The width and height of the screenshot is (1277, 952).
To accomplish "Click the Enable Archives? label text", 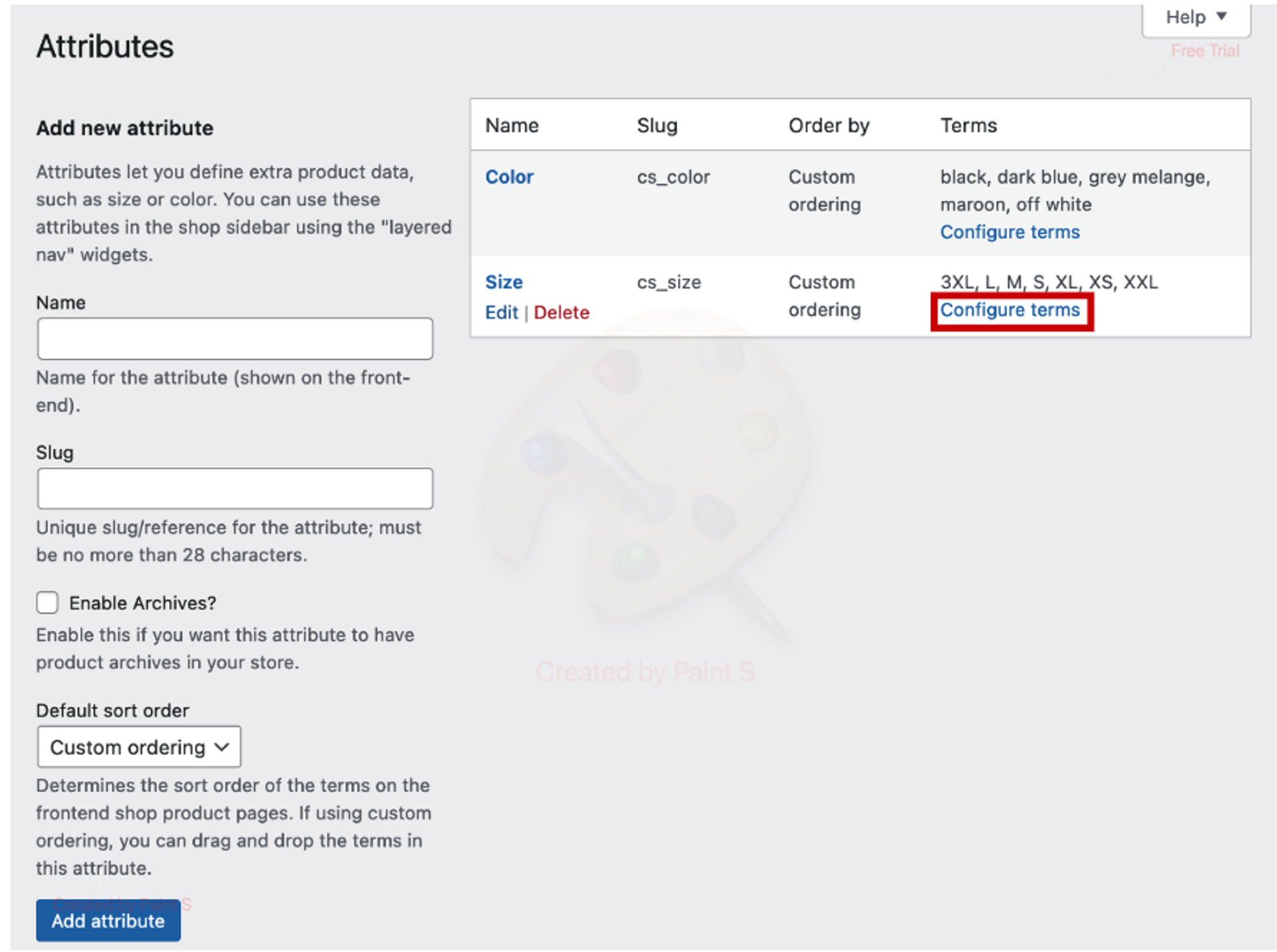I will [142, 603].
